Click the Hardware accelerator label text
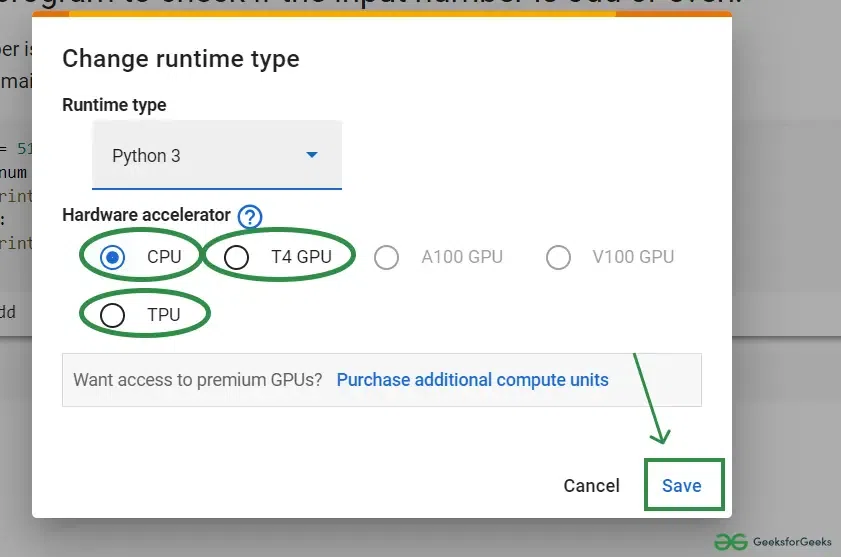This screenshot has height=557, width=841. (x=146, y=215)
